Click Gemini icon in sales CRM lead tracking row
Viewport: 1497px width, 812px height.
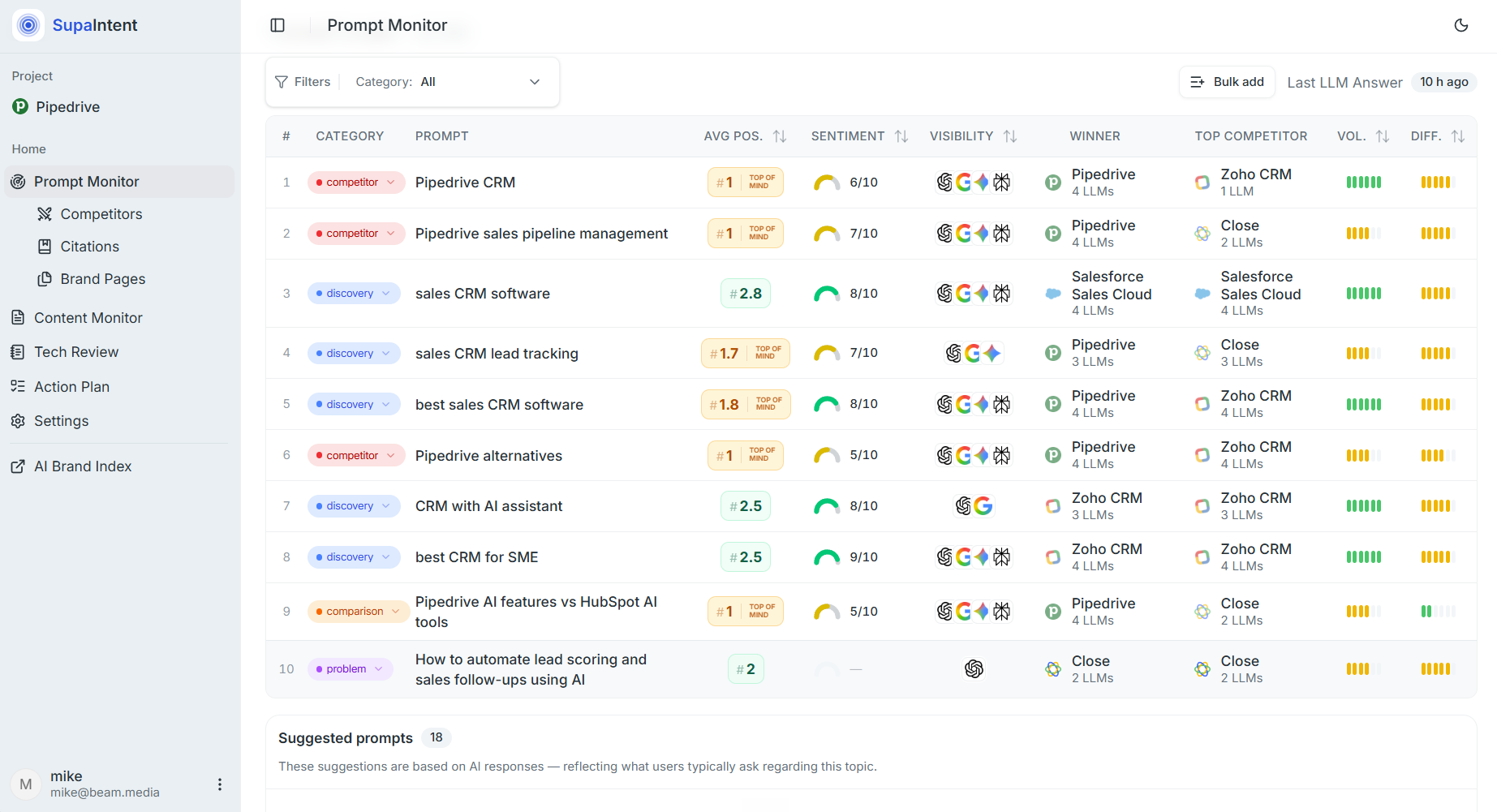coord(992,353)
